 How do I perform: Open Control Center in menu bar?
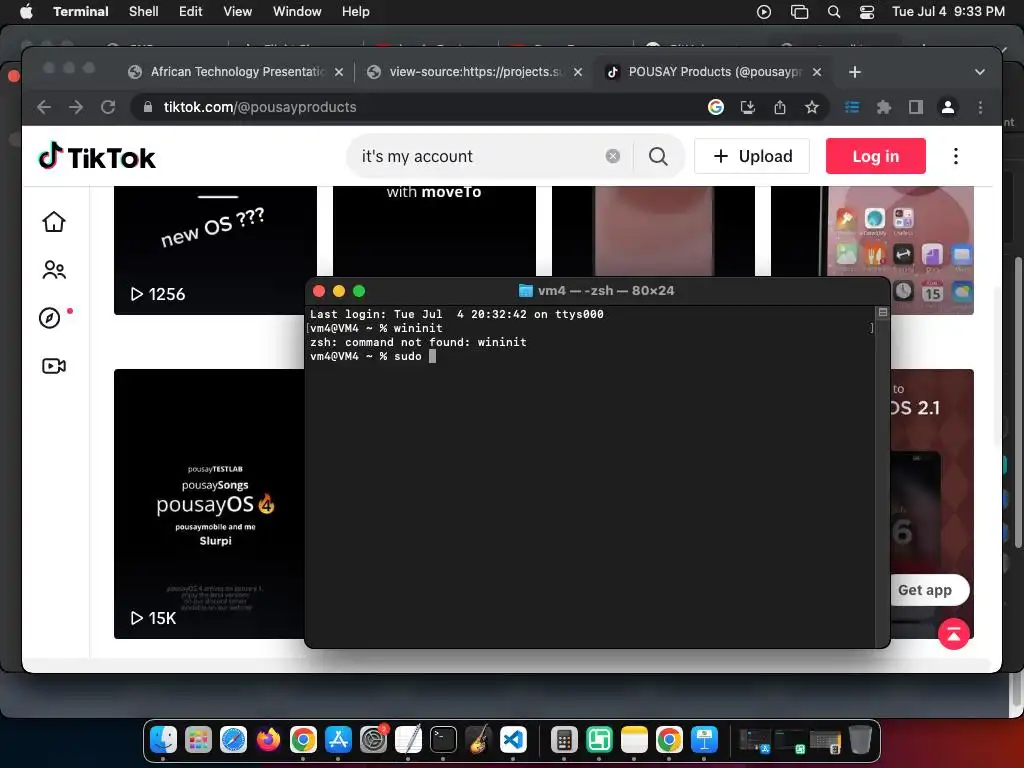point(867,12)
